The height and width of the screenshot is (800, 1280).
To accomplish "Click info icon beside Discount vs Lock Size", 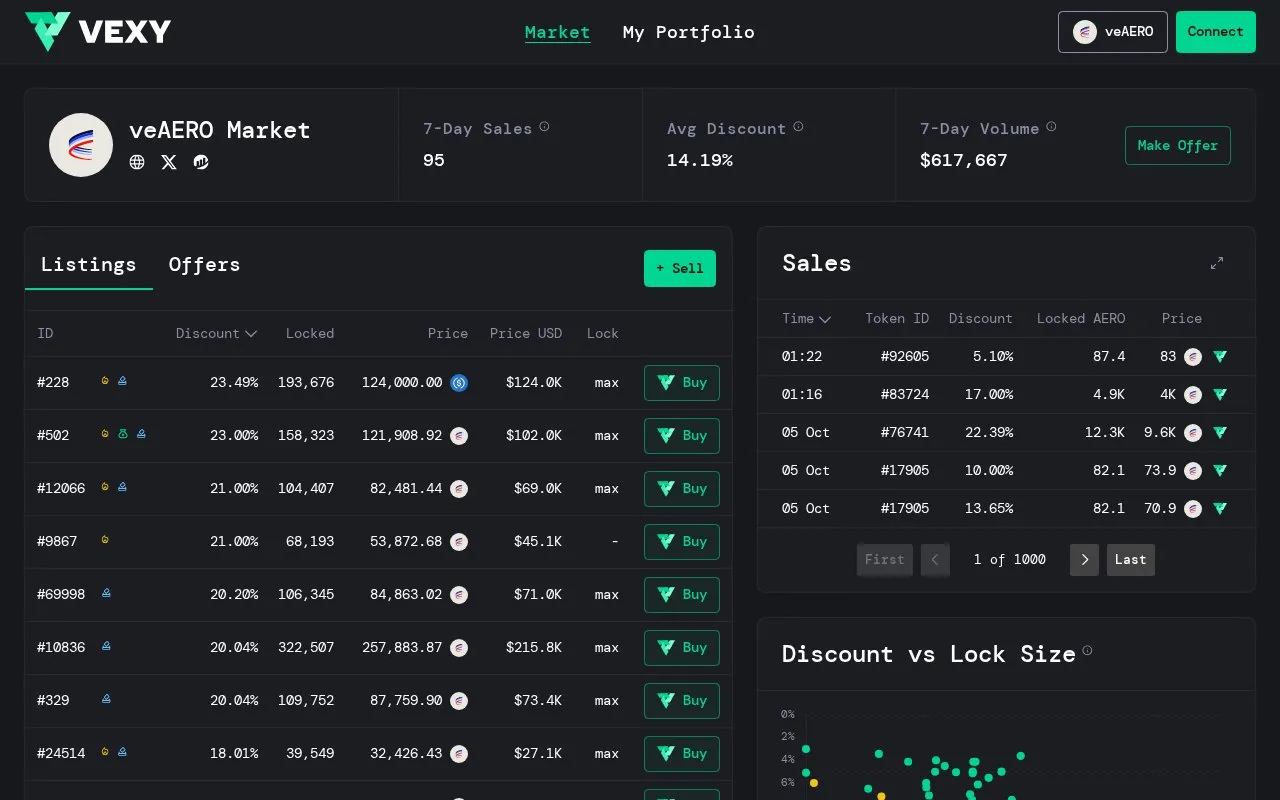I will pyautogui.click(x=1088, y=651).
